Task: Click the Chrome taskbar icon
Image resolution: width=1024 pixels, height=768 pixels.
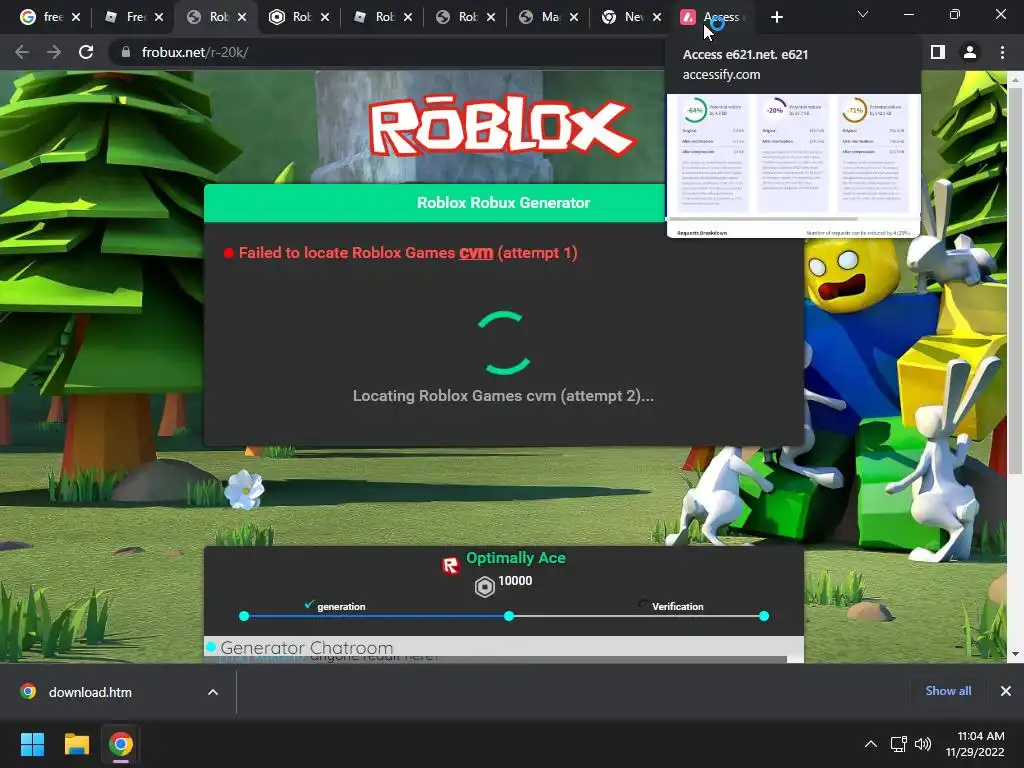Action: (121, 744)
